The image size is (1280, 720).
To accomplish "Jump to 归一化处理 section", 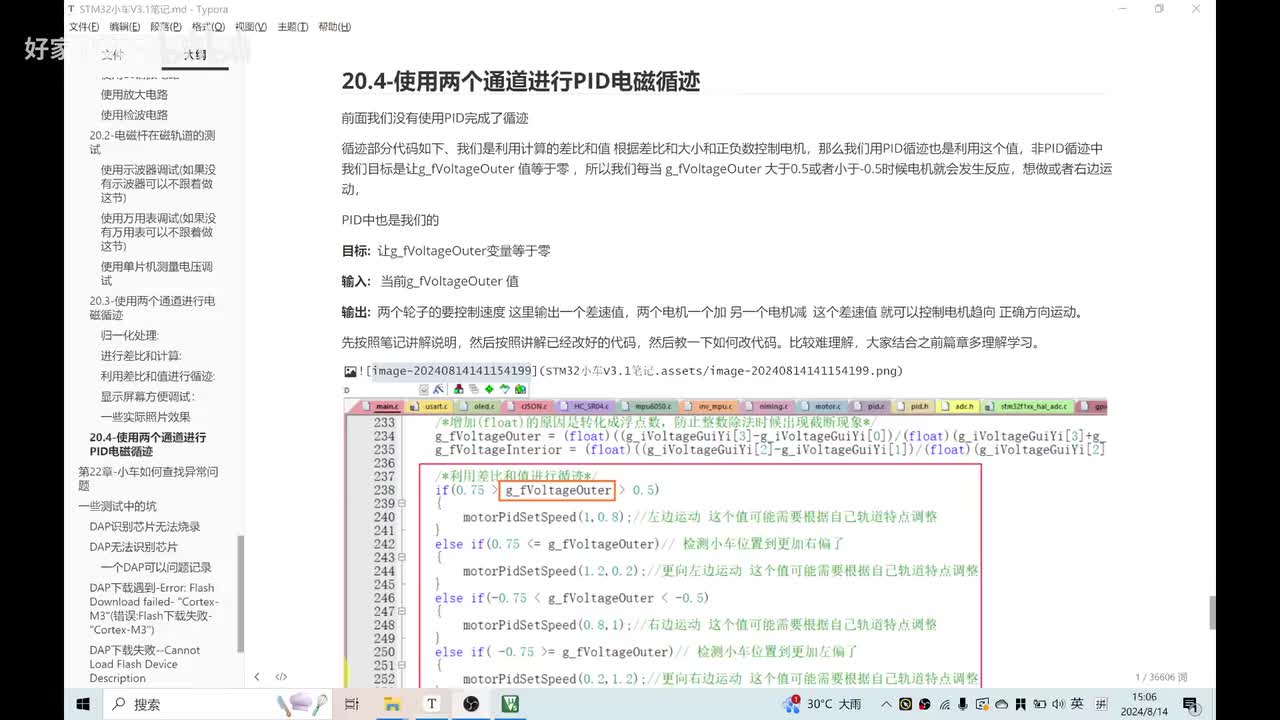I will 129,335.
